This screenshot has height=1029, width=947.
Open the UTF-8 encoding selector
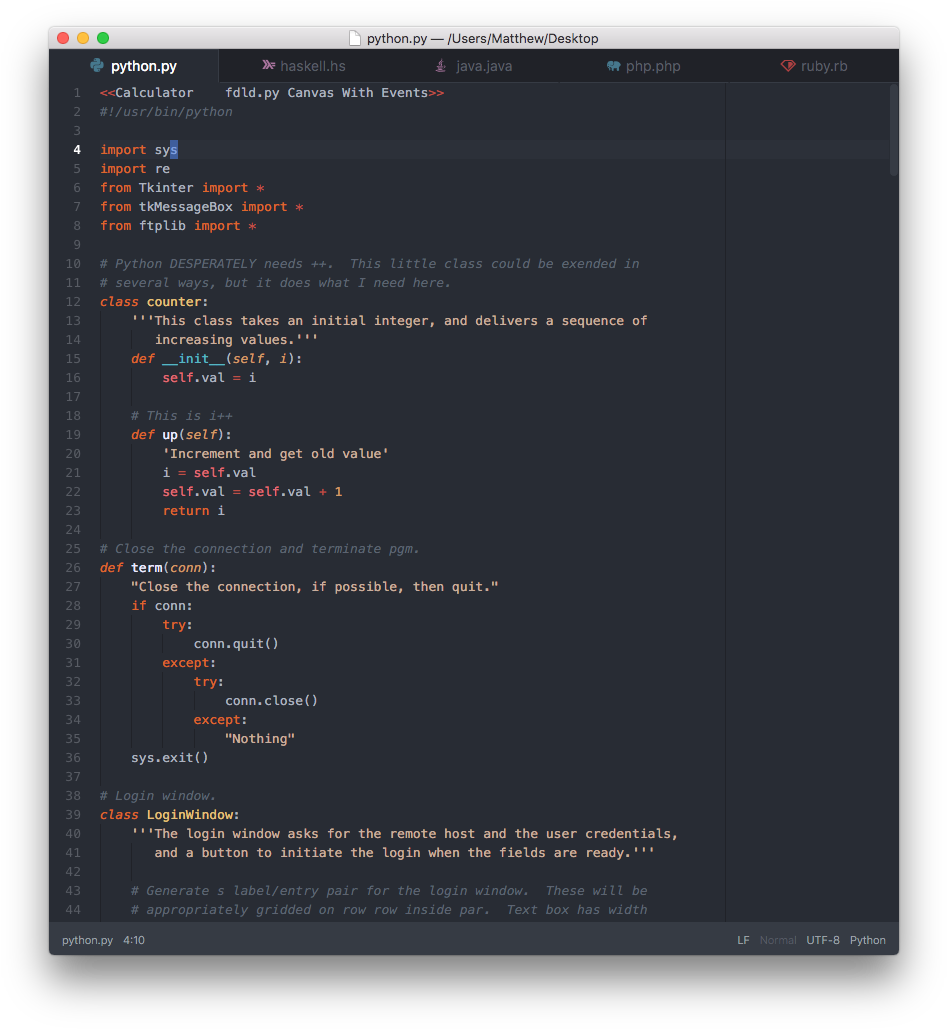click(x=822, y=940)
